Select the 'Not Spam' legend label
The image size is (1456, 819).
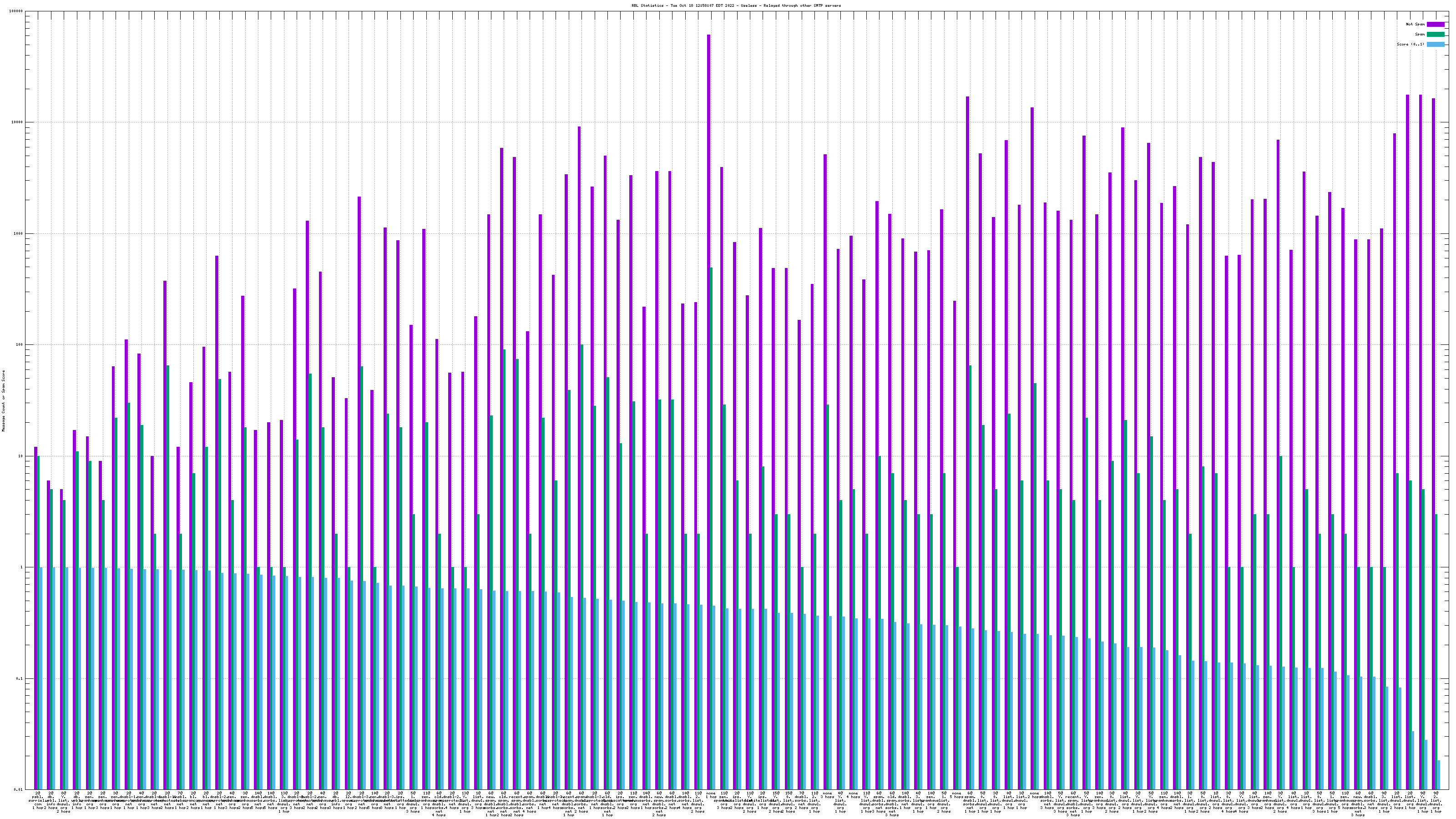tap(1416, 24)
